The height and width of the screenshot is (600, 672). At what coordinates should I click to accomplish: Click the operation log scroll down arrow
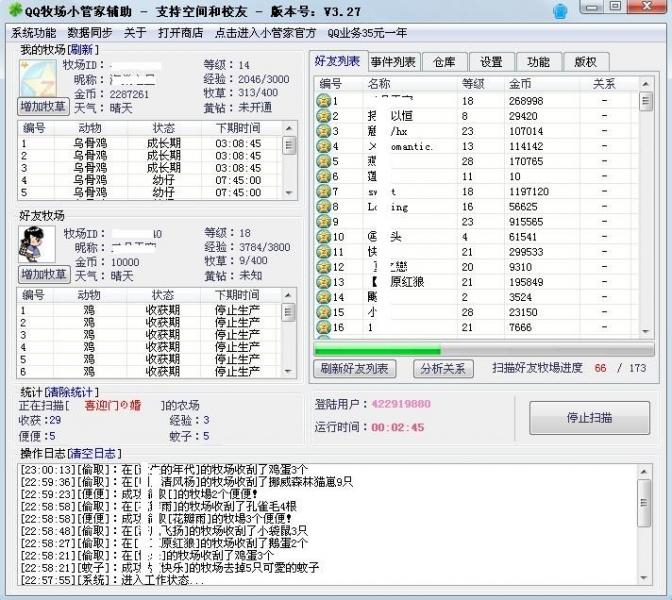pos(644,578)
